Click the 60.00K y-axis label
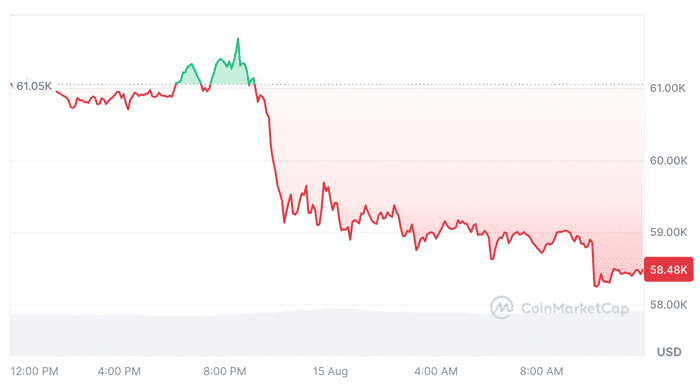The image size is (700, 387). 668,160
